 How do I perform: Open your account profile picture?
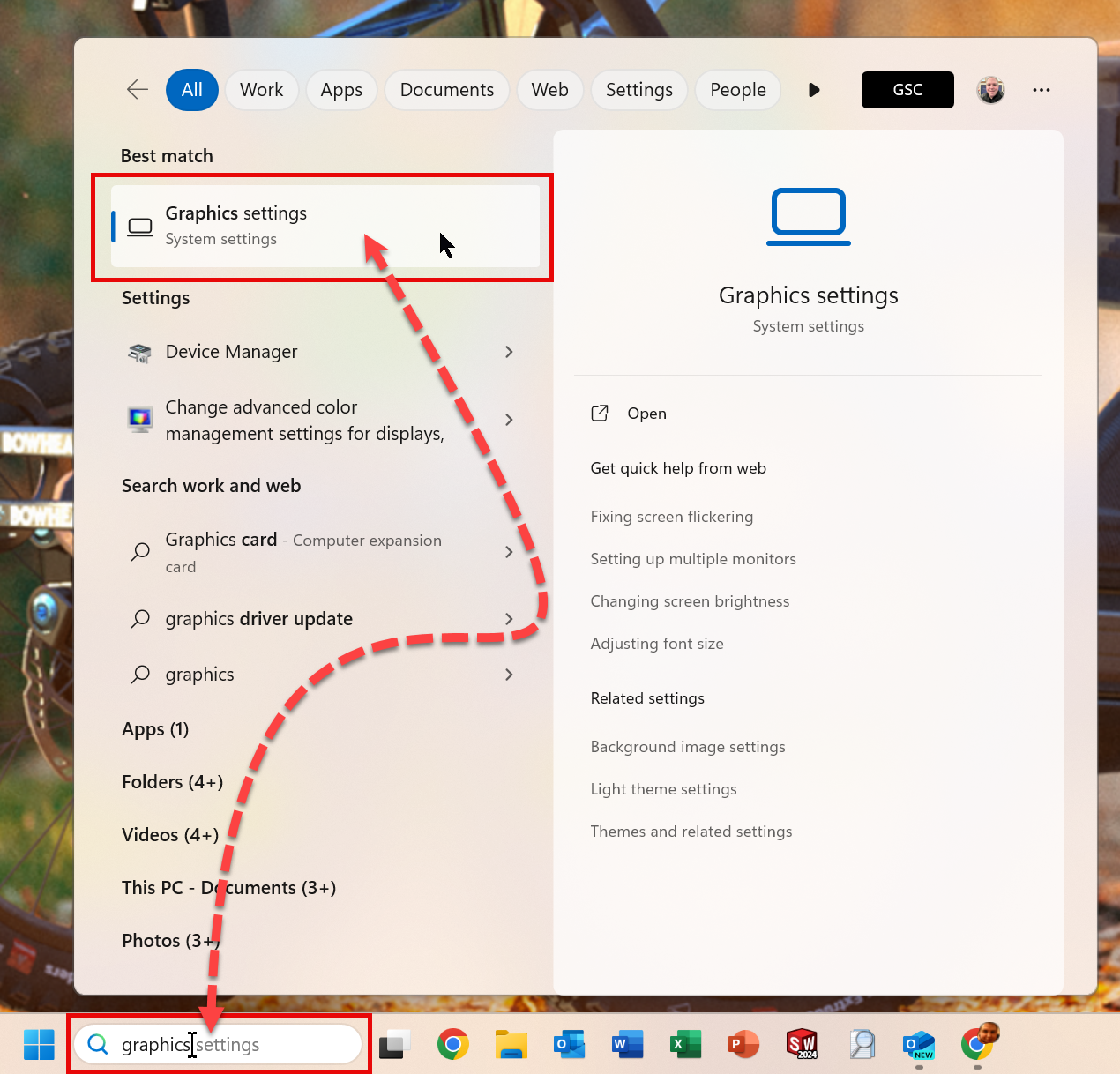[x=990, y=89]
